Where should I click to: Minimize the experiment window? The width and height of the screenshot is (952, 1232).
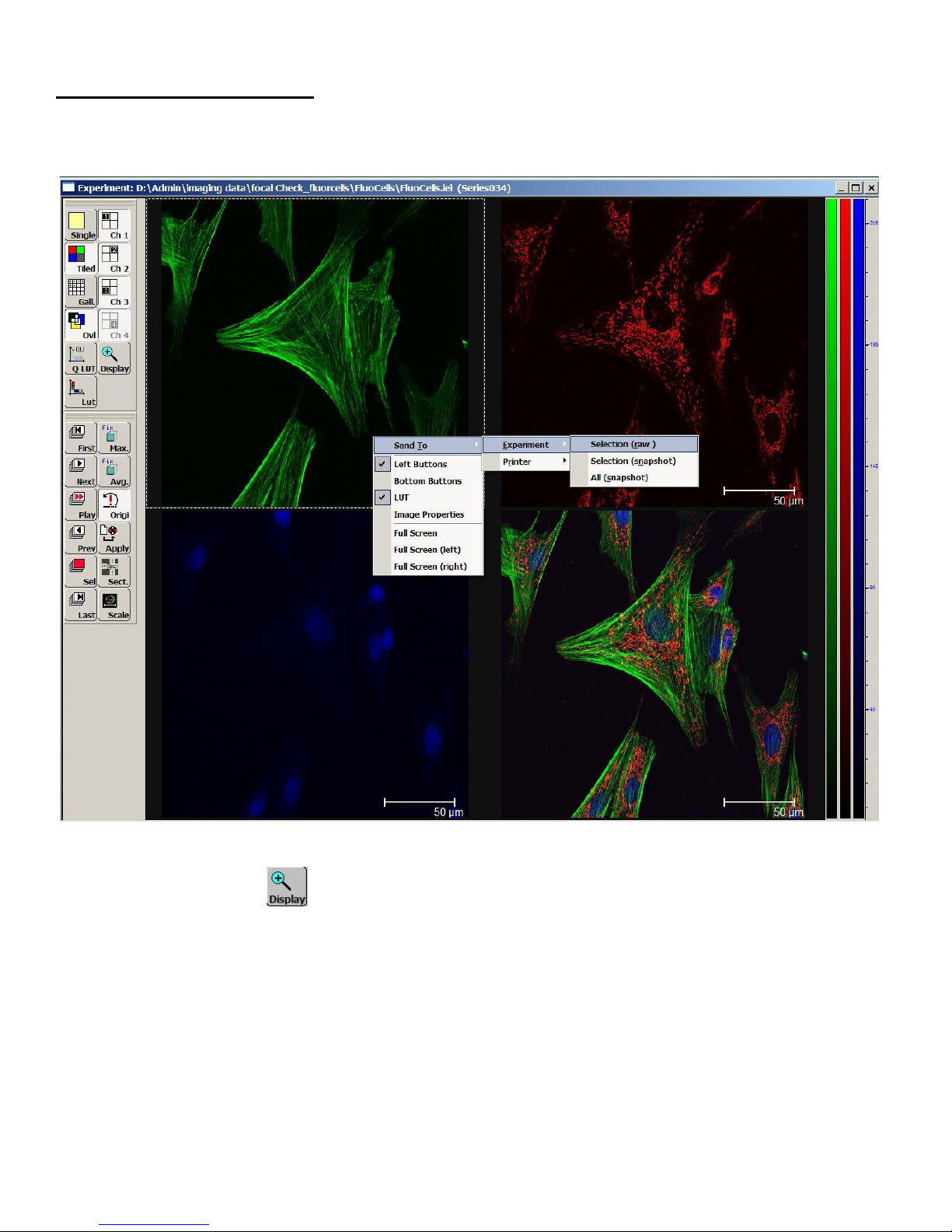(x=842, y=187)
